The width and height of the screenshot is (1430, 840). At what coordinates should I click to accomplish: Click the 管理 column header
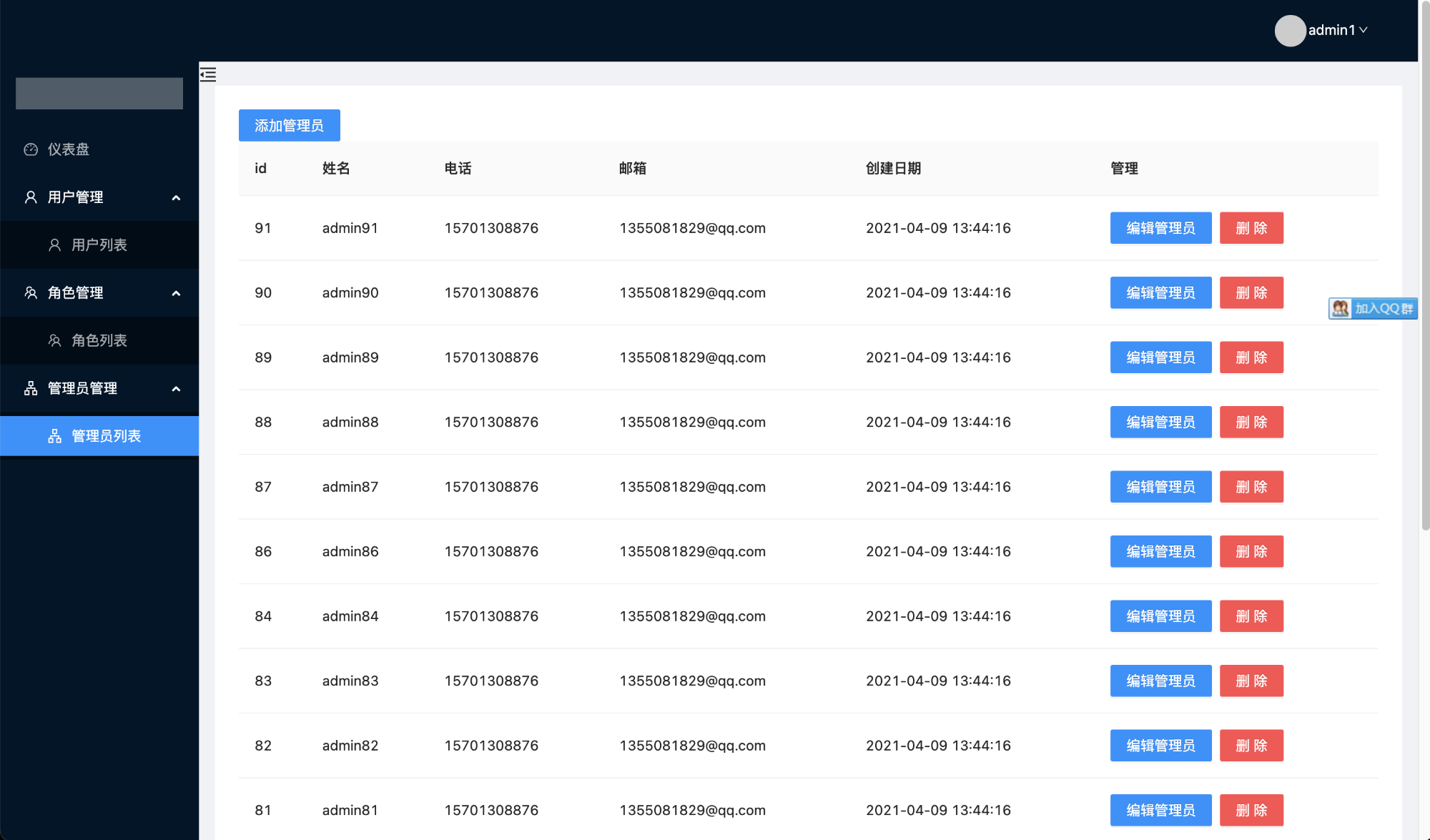click(x=1124, y=169)
